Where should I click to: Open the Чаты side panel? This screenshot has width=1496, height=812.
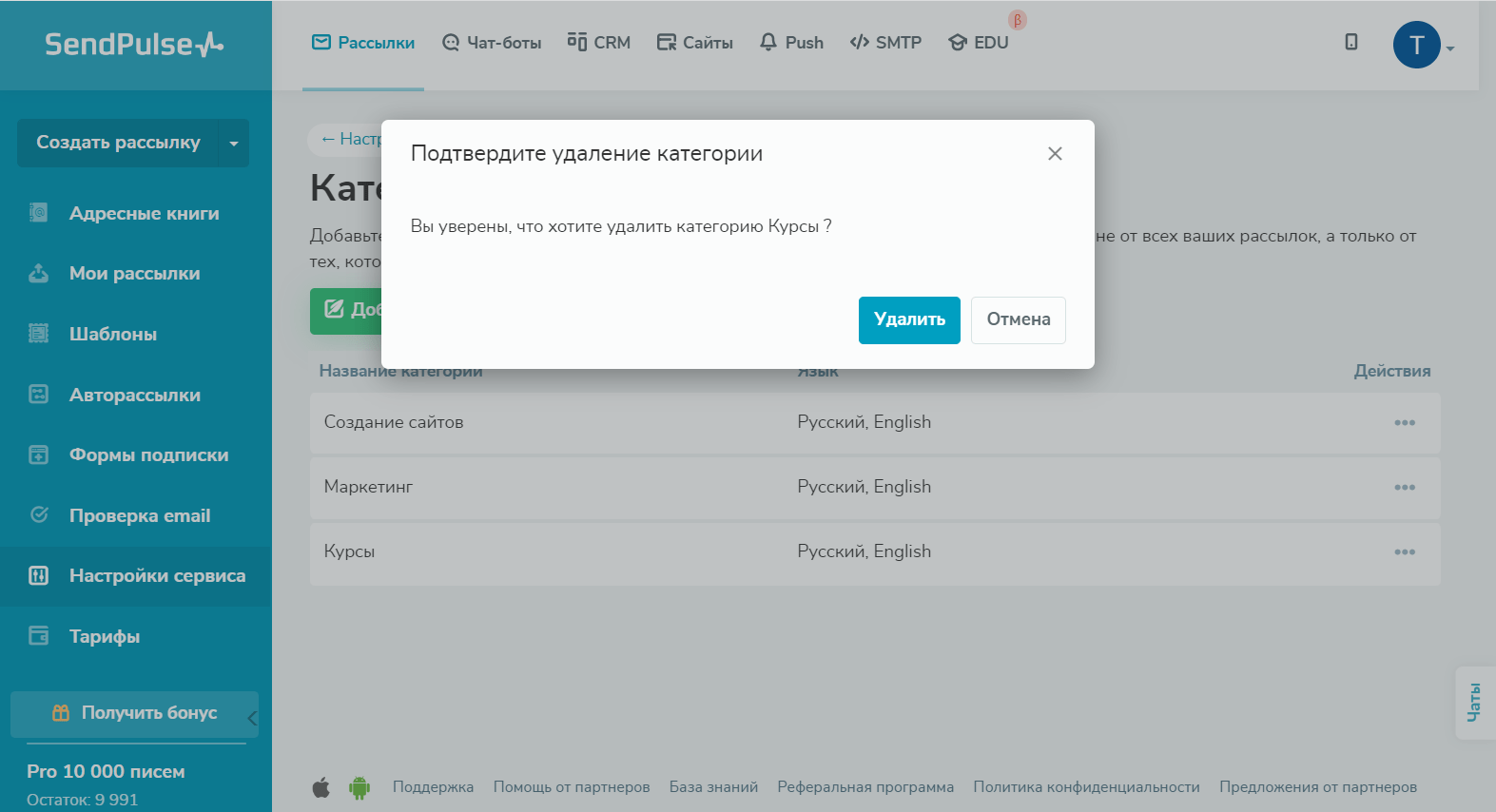tap(1475, 703)
